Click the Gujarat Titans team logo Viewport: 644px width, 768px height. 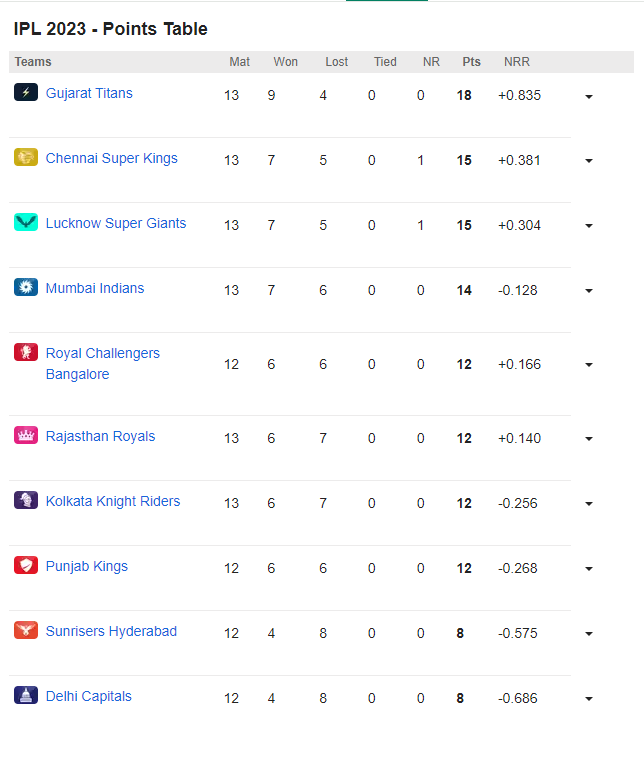pos(26,92)
